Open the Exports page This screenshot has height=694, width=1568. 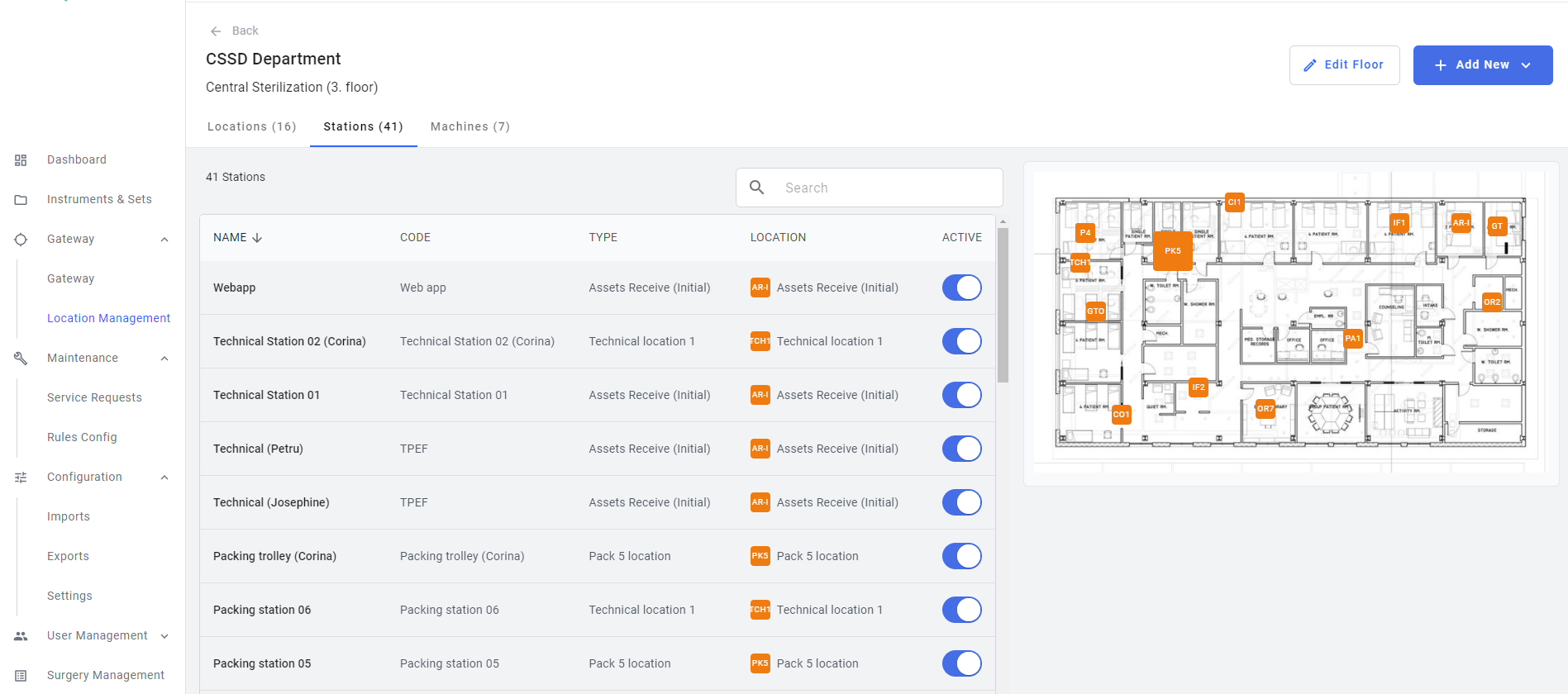click(68, 556)
